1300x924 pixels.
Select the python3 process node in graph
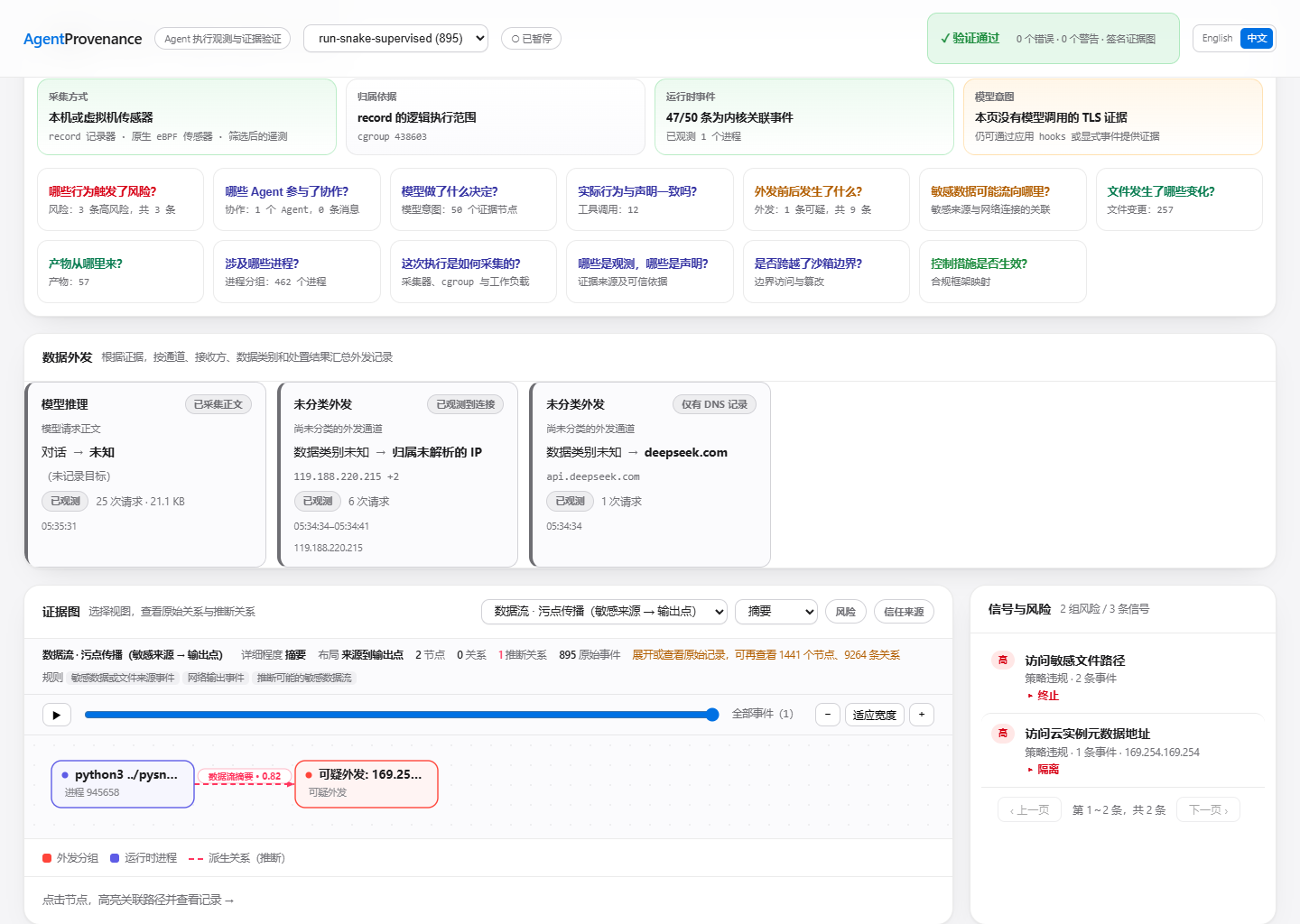pos(123,783)
